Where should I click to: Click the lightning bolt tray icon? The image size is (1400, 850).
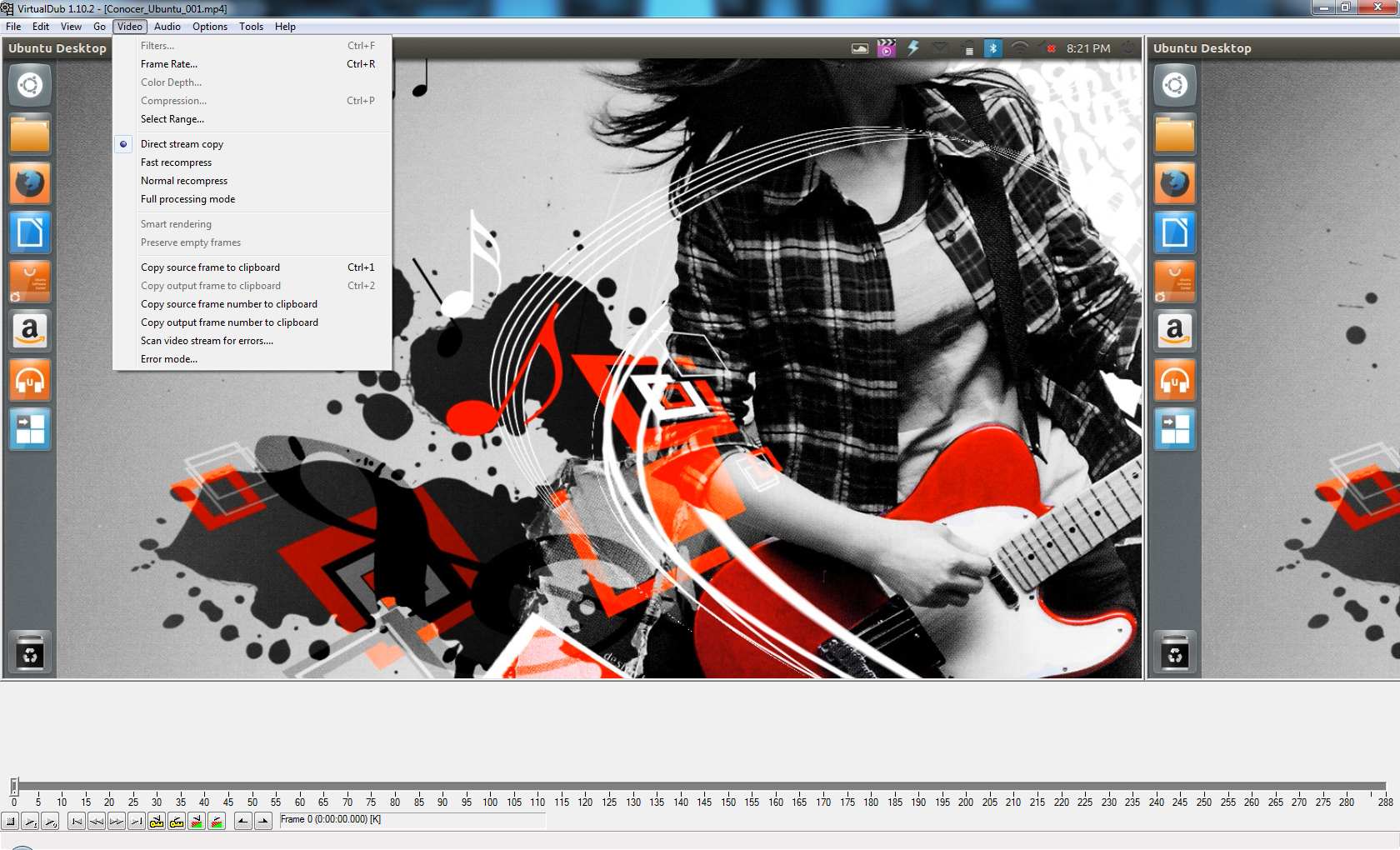point(913,48)
